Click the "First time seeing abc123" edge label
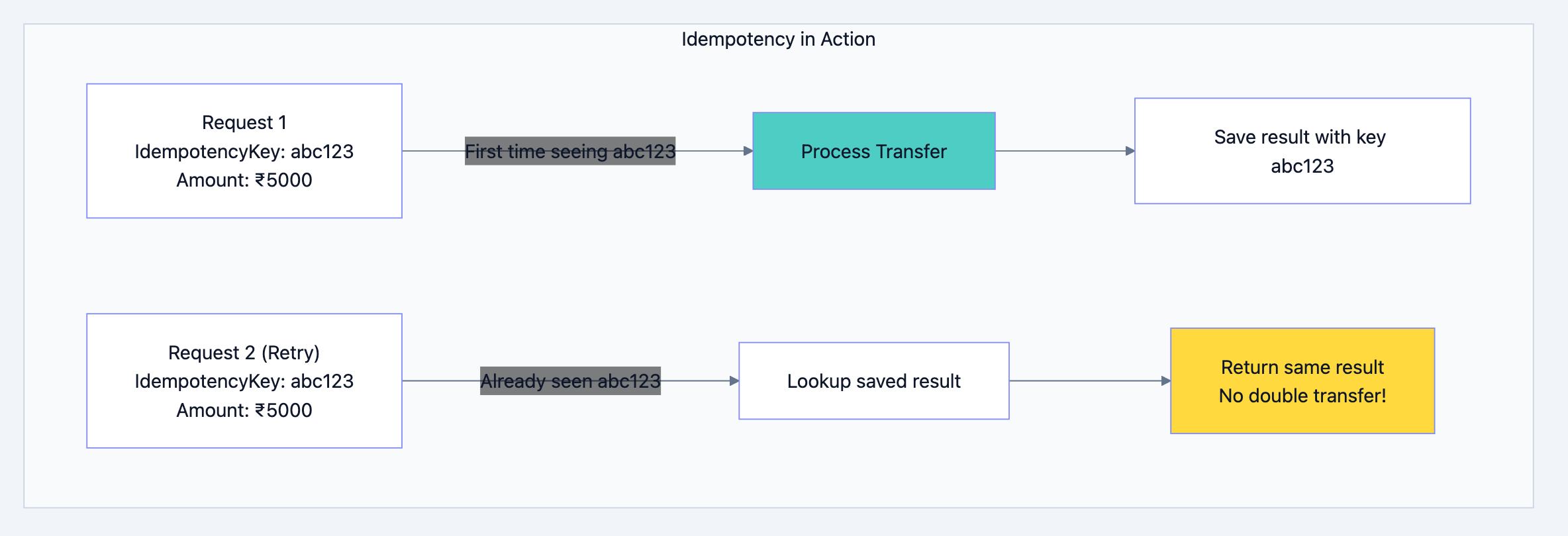This screenshot has height=536, width=1568. coord(570,152)
